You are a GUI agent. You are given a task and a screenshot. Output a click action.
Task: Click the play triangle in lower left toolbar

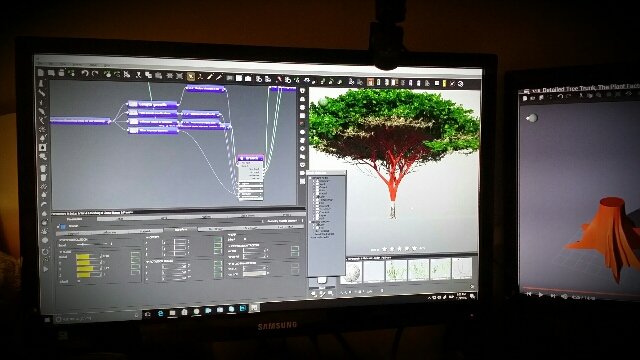pyautogui.click(x=45, y=269)
